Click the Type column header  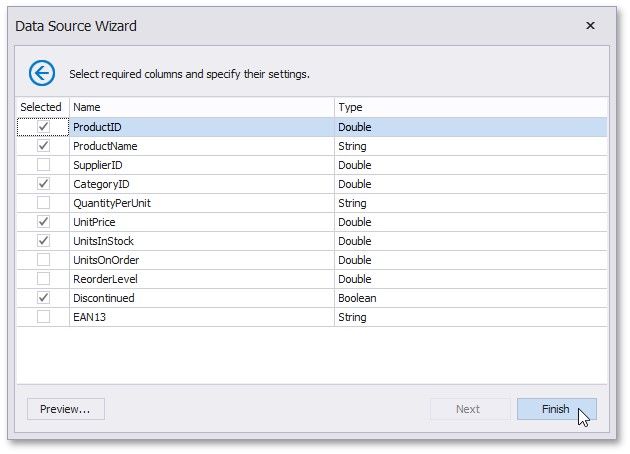(x=468, y=107)
